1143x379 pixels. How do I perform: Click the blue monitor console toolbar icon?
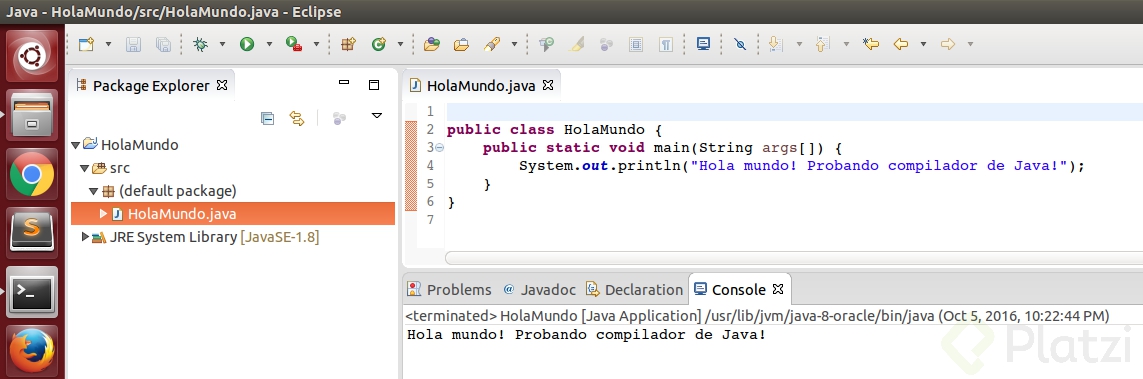pyautogui.click(x=703, y=44)
